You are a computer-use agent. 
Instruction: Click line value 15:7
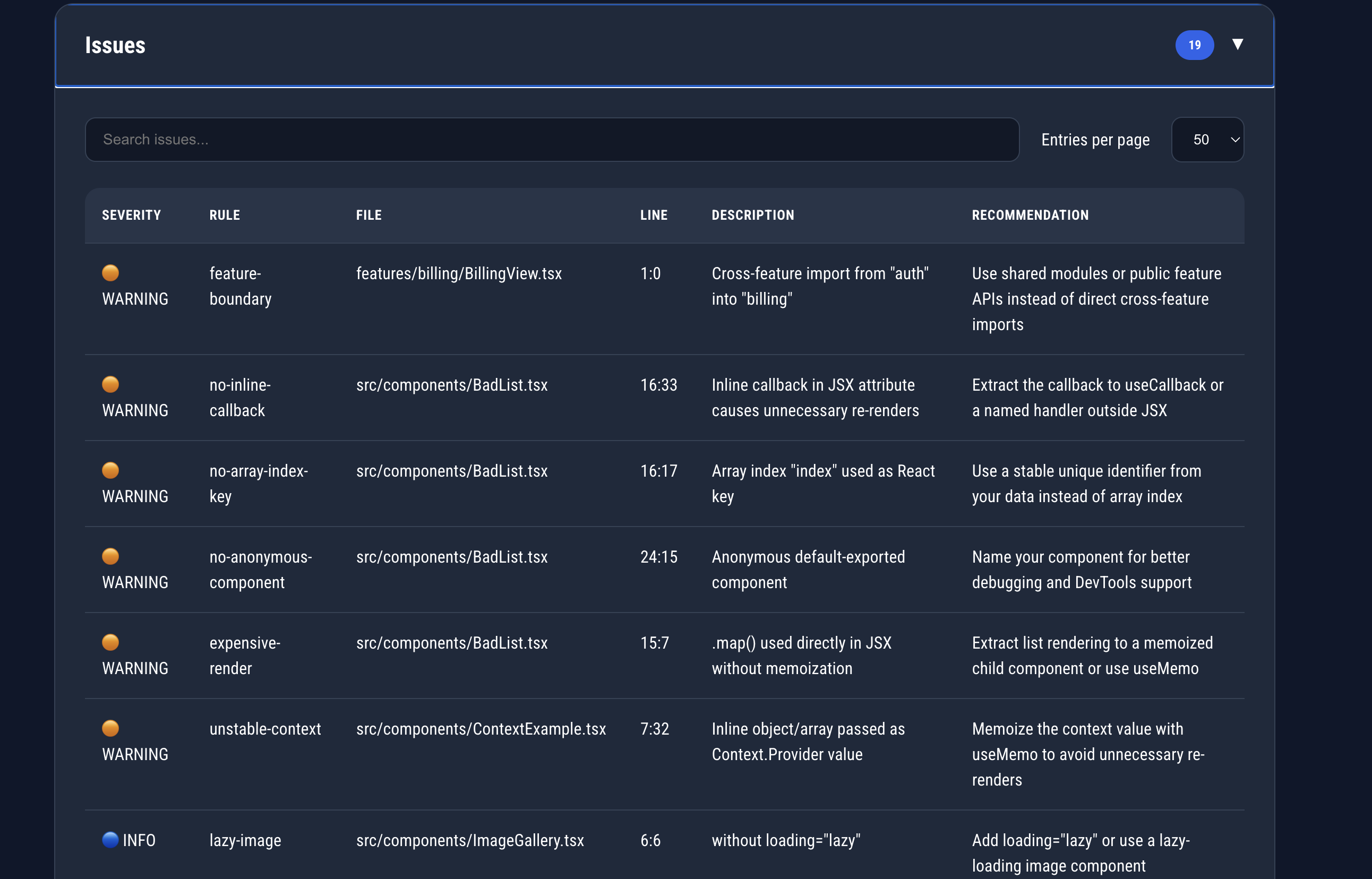tap(654, 643)
